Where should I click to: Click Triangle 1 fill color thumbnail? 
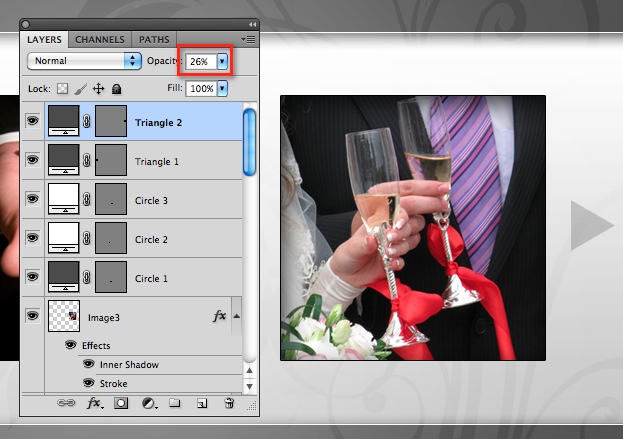[x=64, y=160]
